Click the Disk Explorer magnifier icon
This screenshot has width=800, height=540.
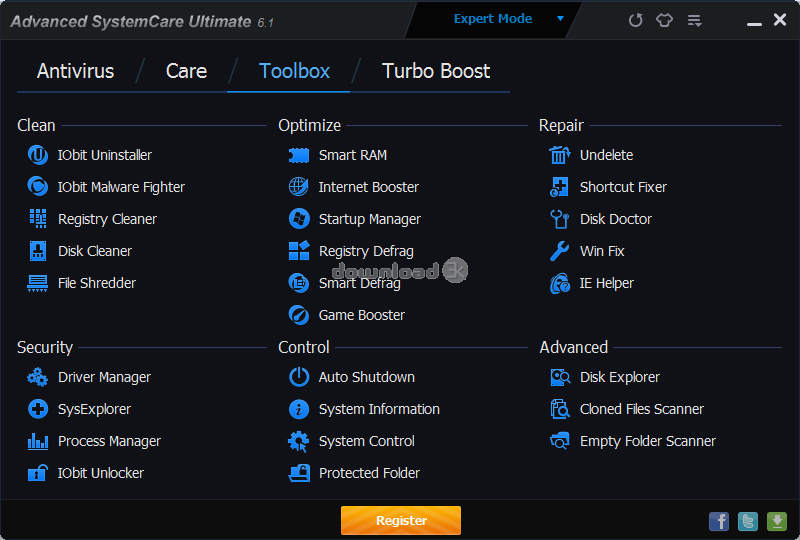pos(560,377)
